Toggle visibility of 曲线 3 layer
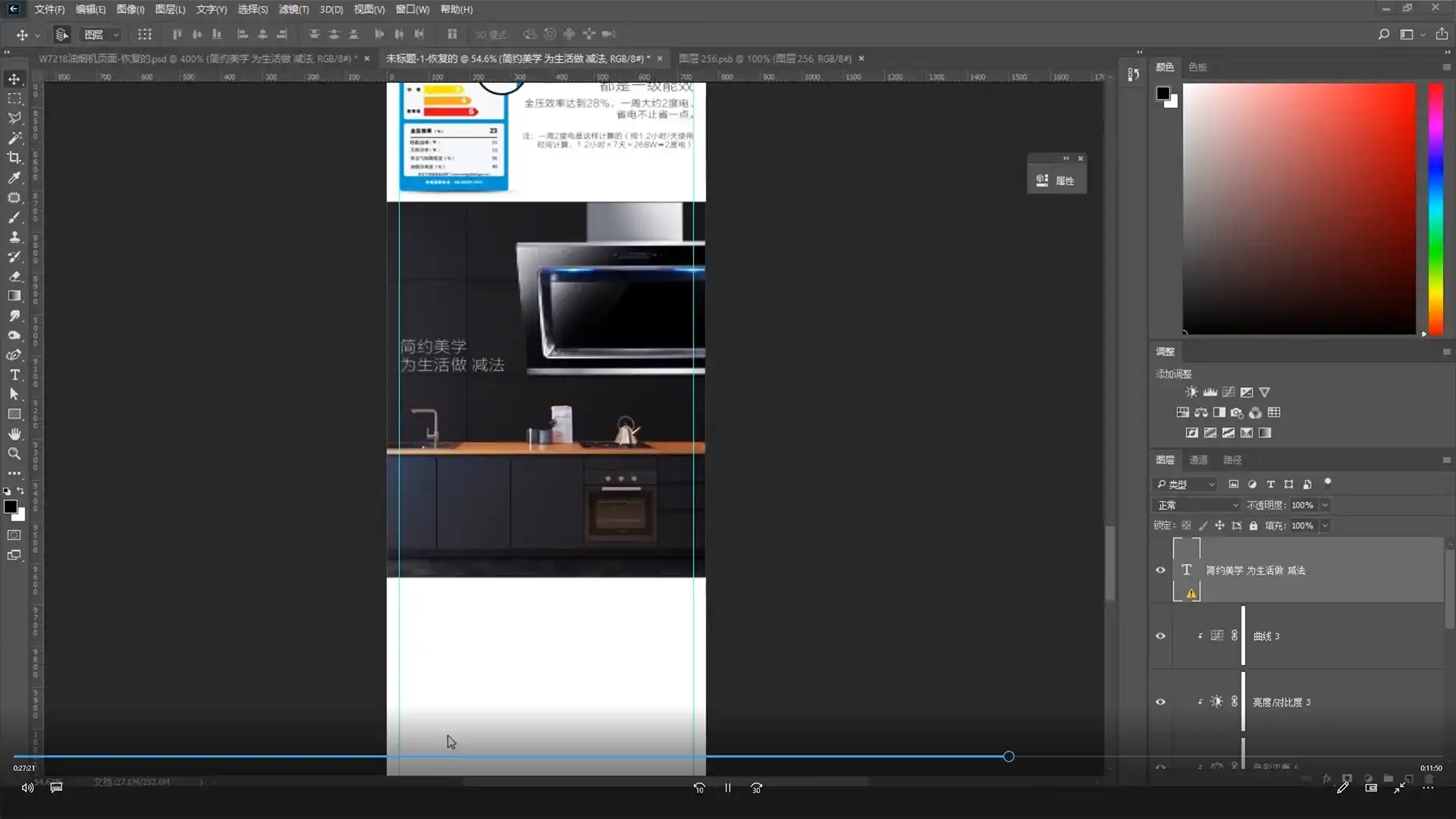The height and width of the screenshot is (819, 1456). point(1160,636)
